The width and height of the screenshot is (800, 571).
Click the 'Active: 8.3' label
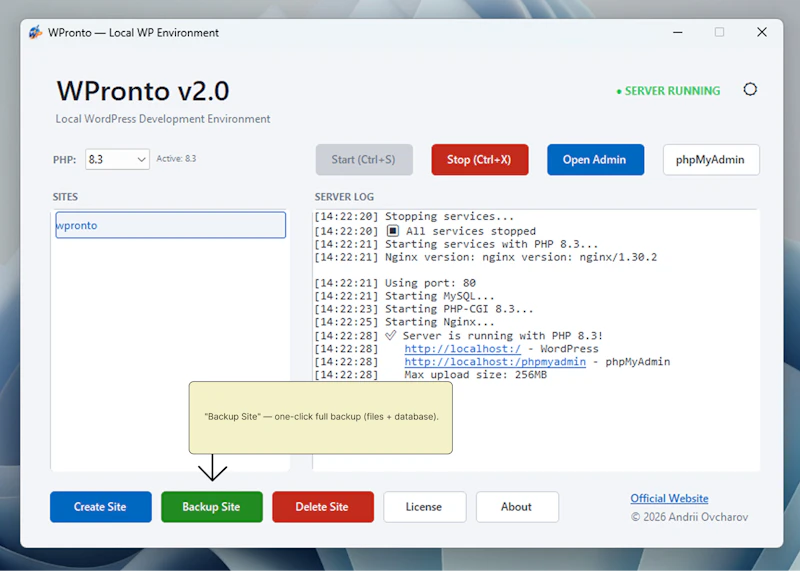coord(176,159)
